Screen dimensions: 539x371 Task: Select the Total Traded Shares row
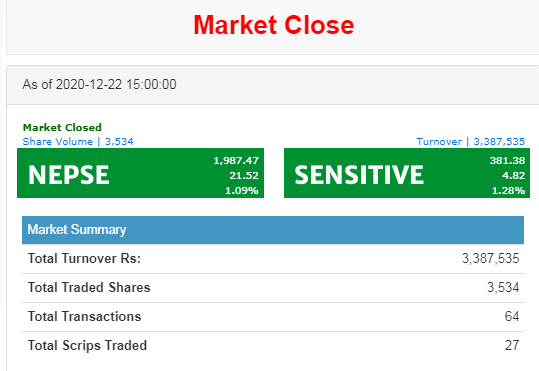pyautogui.click(x=273, y=288)
